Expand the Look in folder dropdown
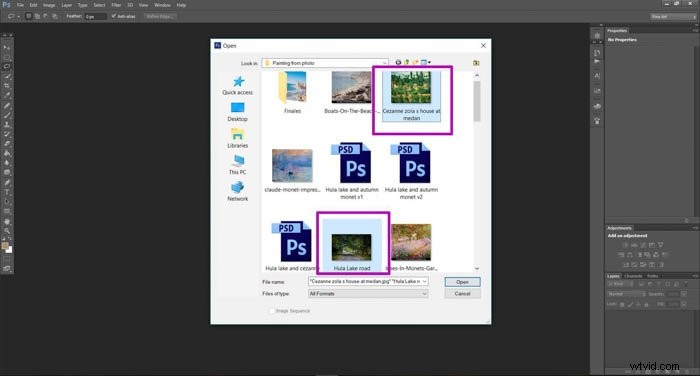Image resolution: width=700 pixels, height=376 pixels. click(384, 63)
